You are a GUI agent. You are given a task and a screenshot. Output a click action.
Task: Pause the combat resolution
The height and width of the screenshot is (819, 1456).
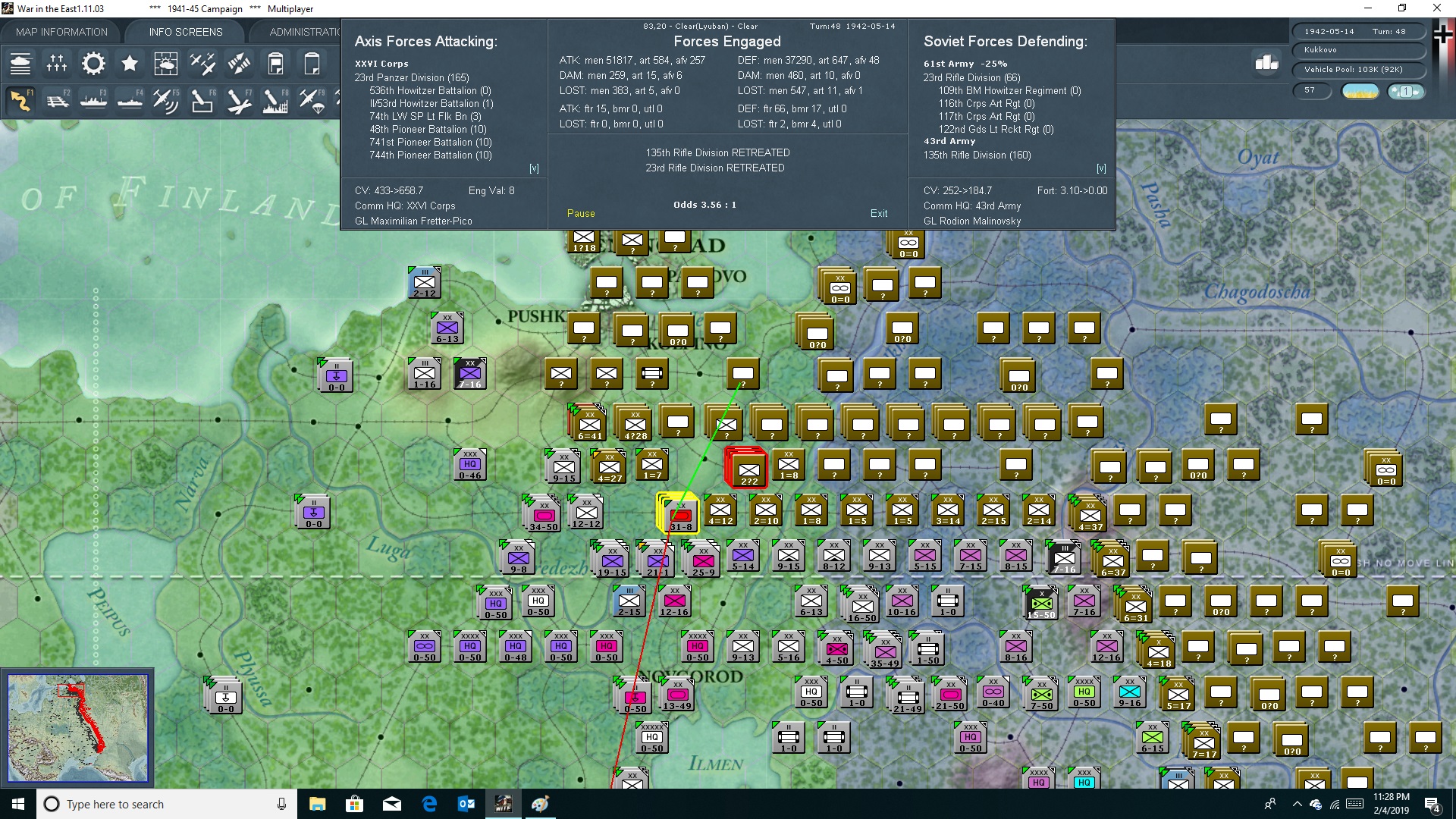tap(581, 213)
